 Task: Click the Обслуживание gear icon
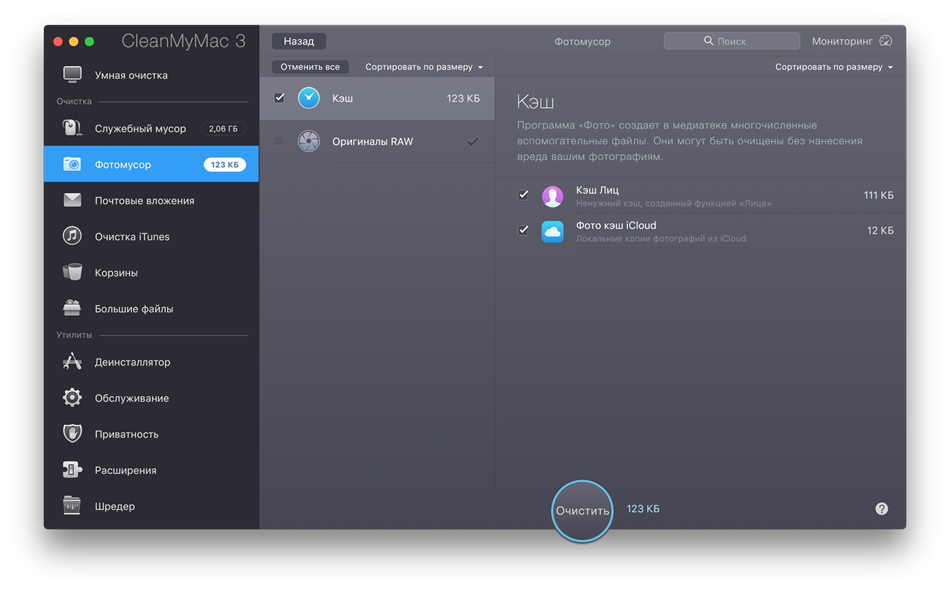tap(72, 398)
